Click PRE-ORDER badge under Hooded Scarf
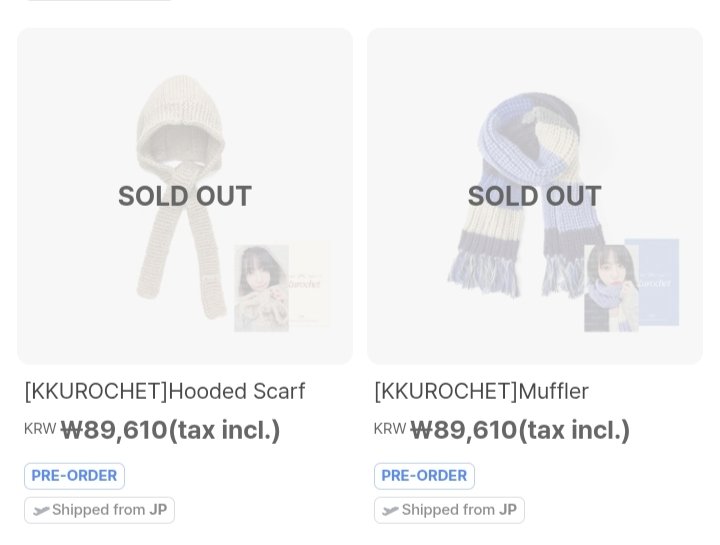 click(x=74, y=476)
